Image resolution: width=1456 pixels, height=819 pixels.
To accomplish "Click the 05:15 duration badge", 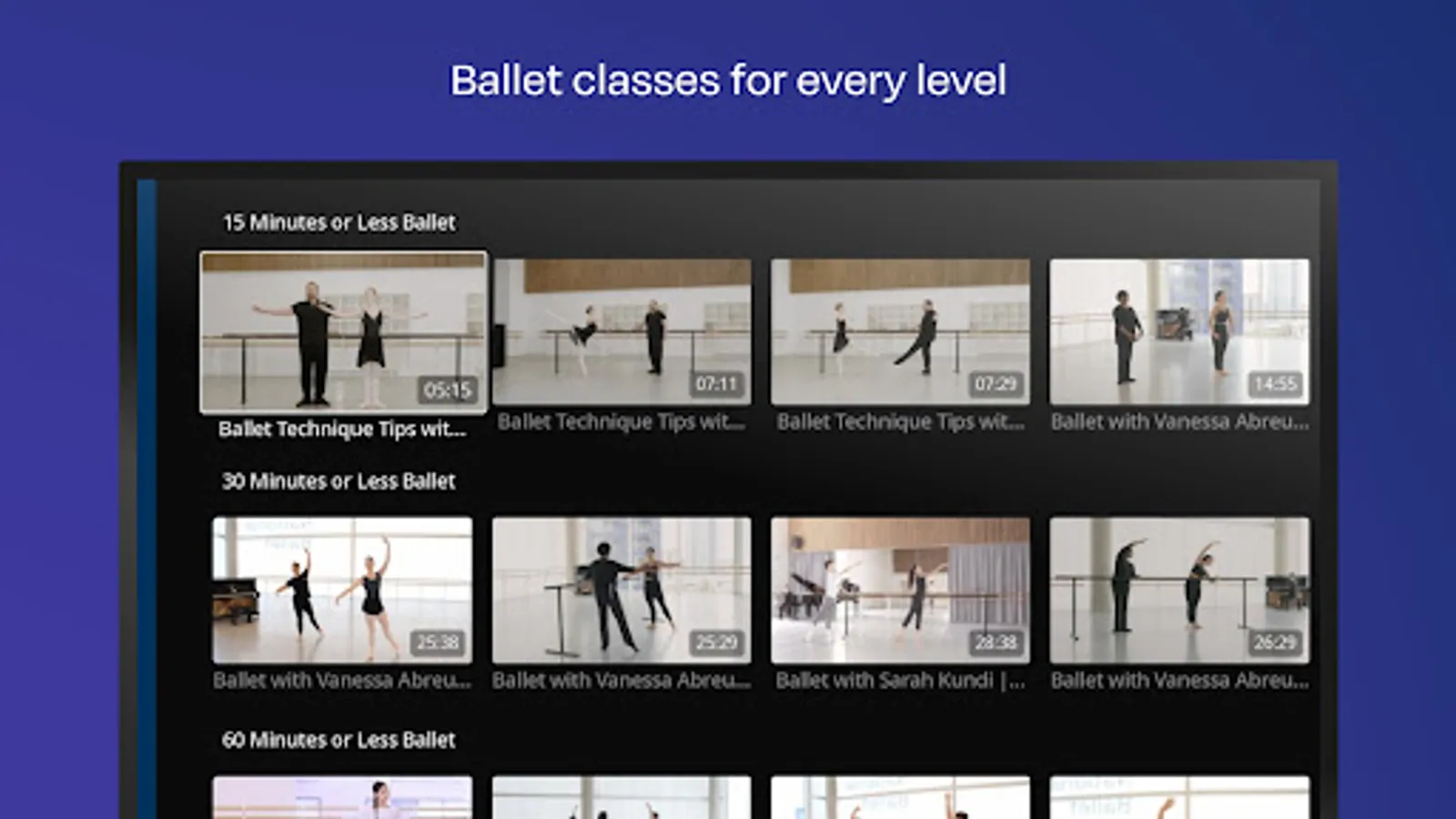I will coord(448,390).
